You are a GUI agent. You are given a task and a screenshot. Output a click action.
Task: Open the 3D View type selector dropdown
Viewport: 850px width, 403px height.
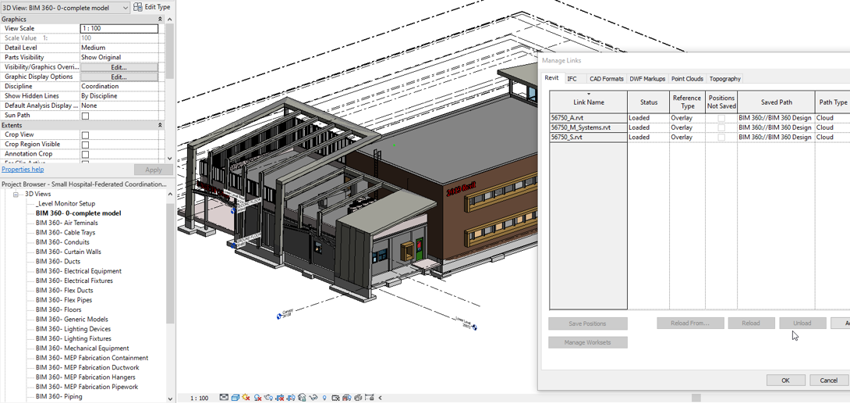[x=124, y=8]
